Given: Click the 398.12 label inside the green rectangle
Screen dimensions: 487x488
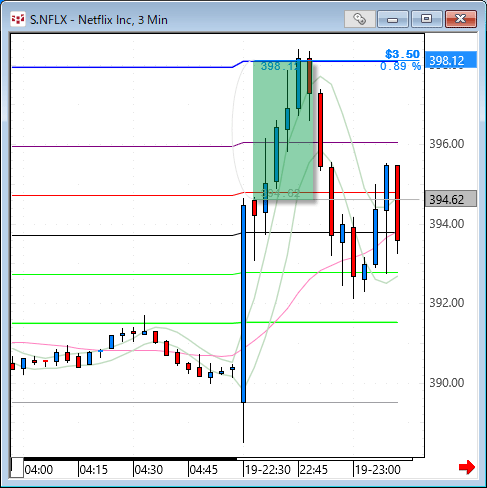Looking at the screenshot, I should [x=279, y=66].
